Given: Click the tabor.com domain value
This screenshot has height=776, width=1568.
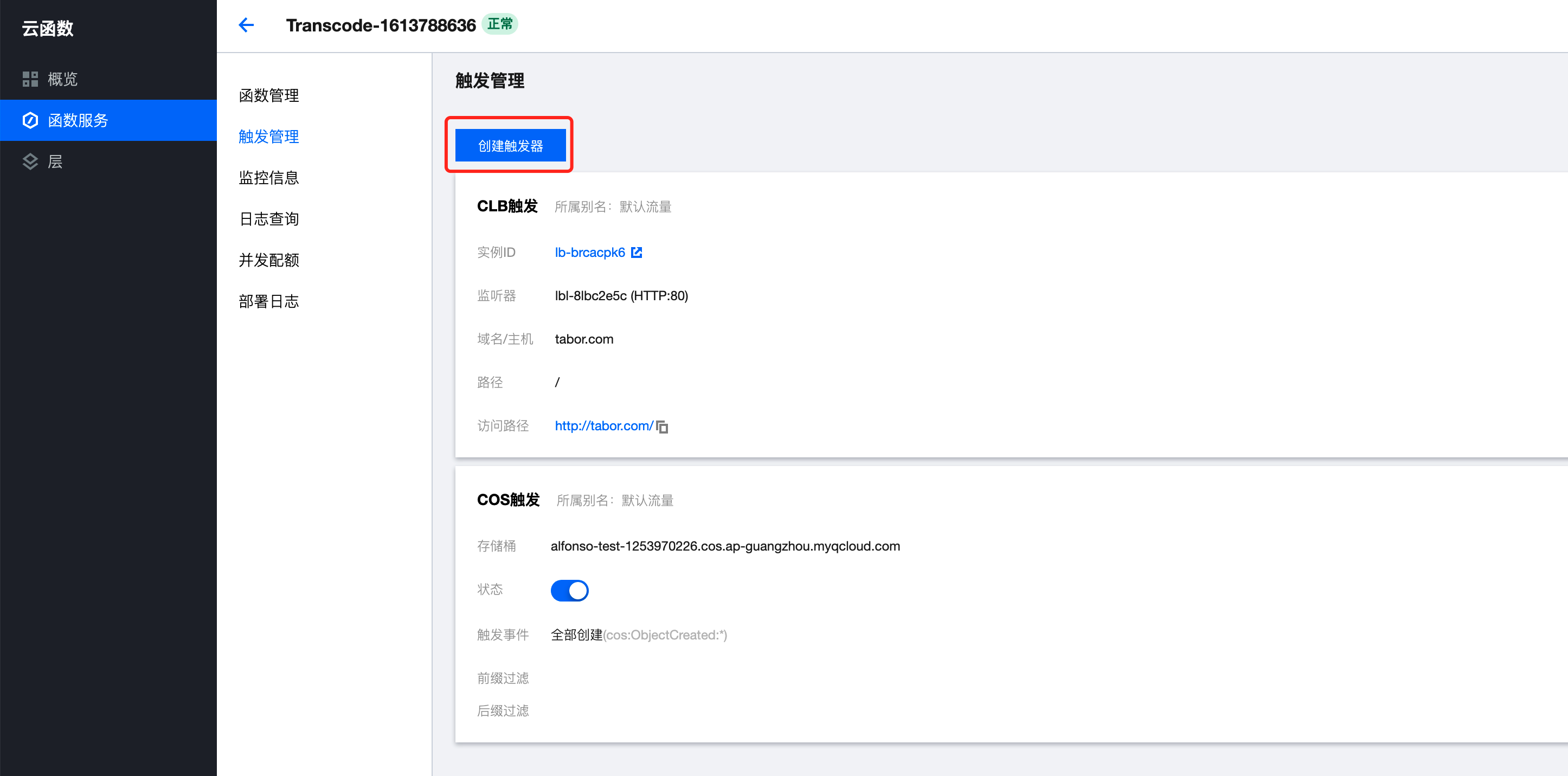Looking at the screenshot, I should (584, 339).
